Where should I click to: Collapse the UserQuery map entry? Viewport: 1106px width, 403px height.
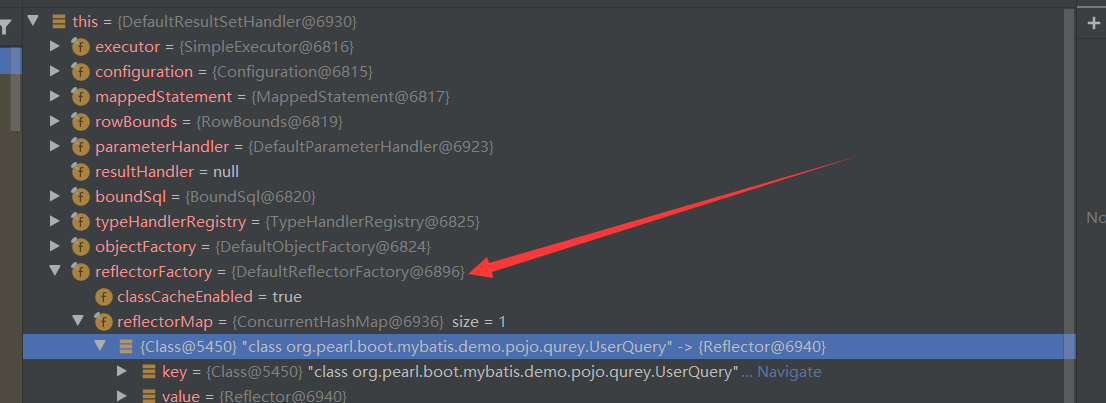100,346
